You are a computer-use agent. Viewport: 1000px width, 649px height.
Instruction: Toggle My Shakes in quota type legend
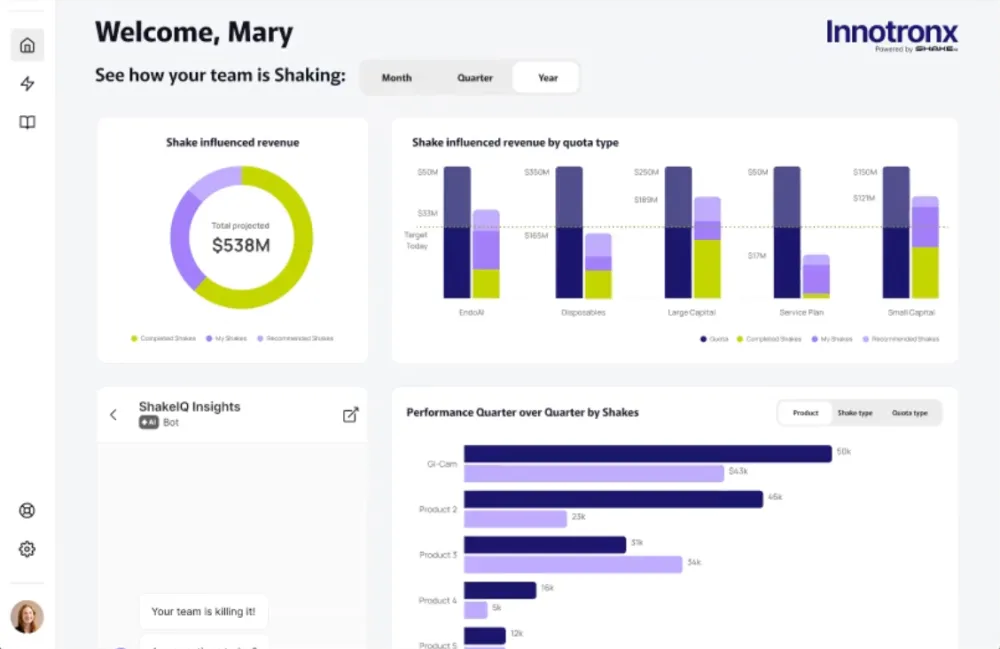point(832,339)
